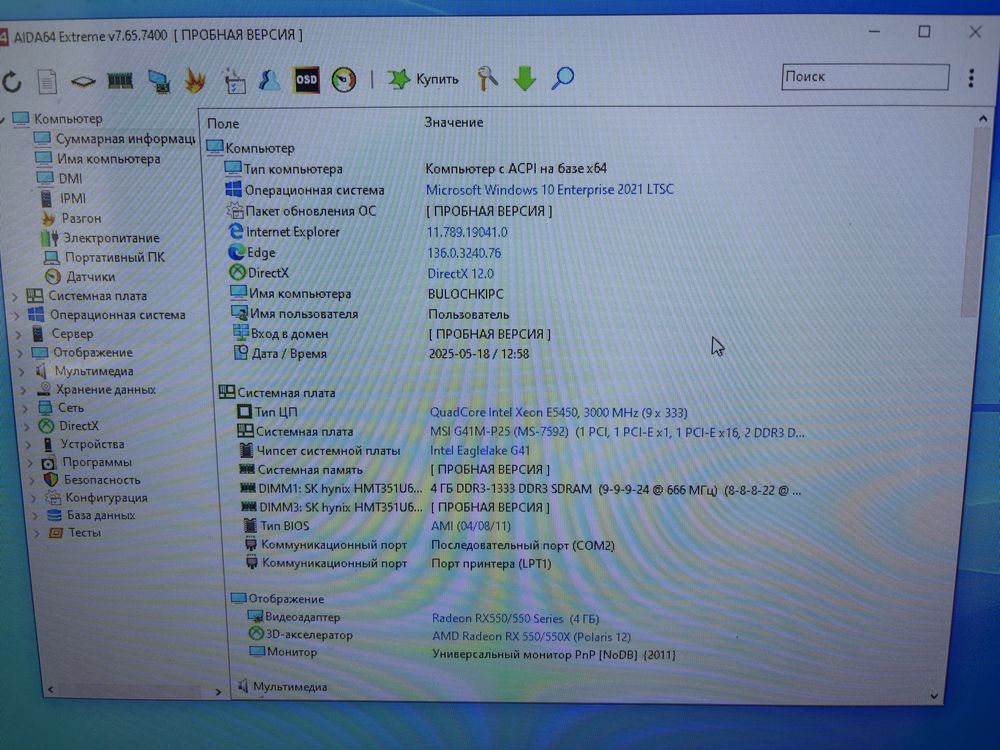Open the Intel Eaglelake G41 chipset link

[x=480, y=450]
